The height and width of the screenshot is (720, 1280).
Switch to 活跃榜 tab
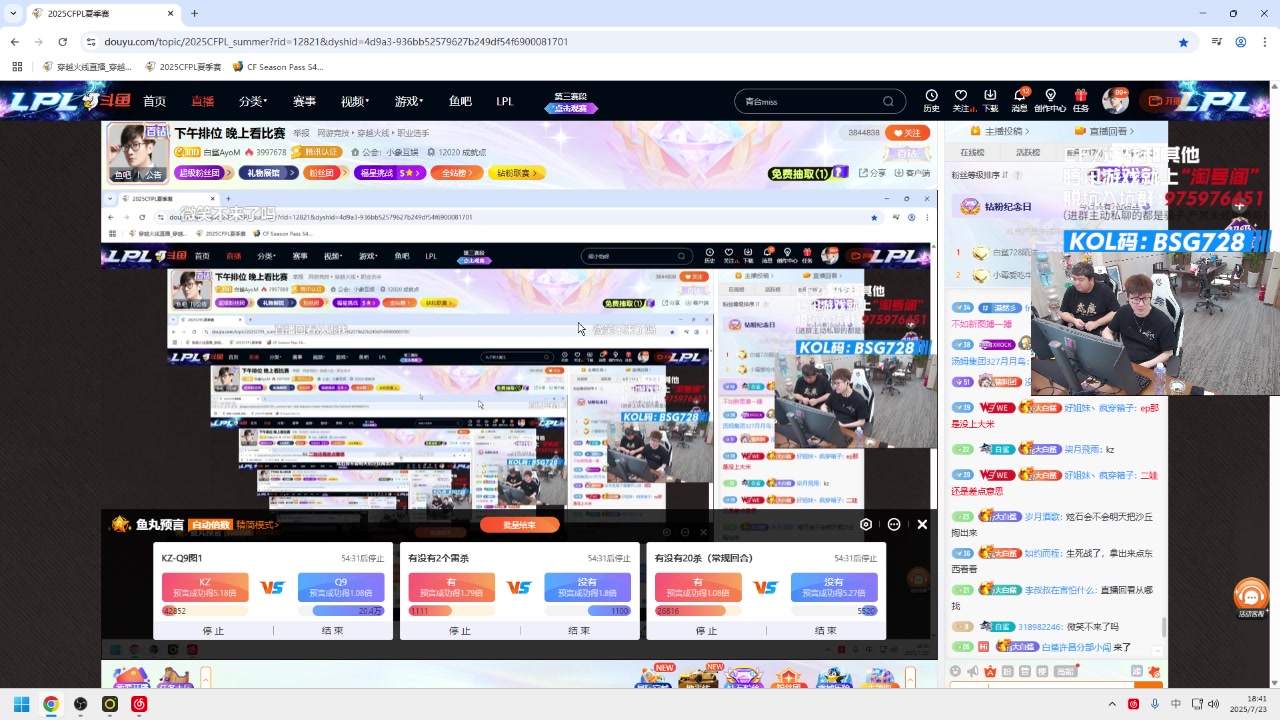(x=1027, y=153)
